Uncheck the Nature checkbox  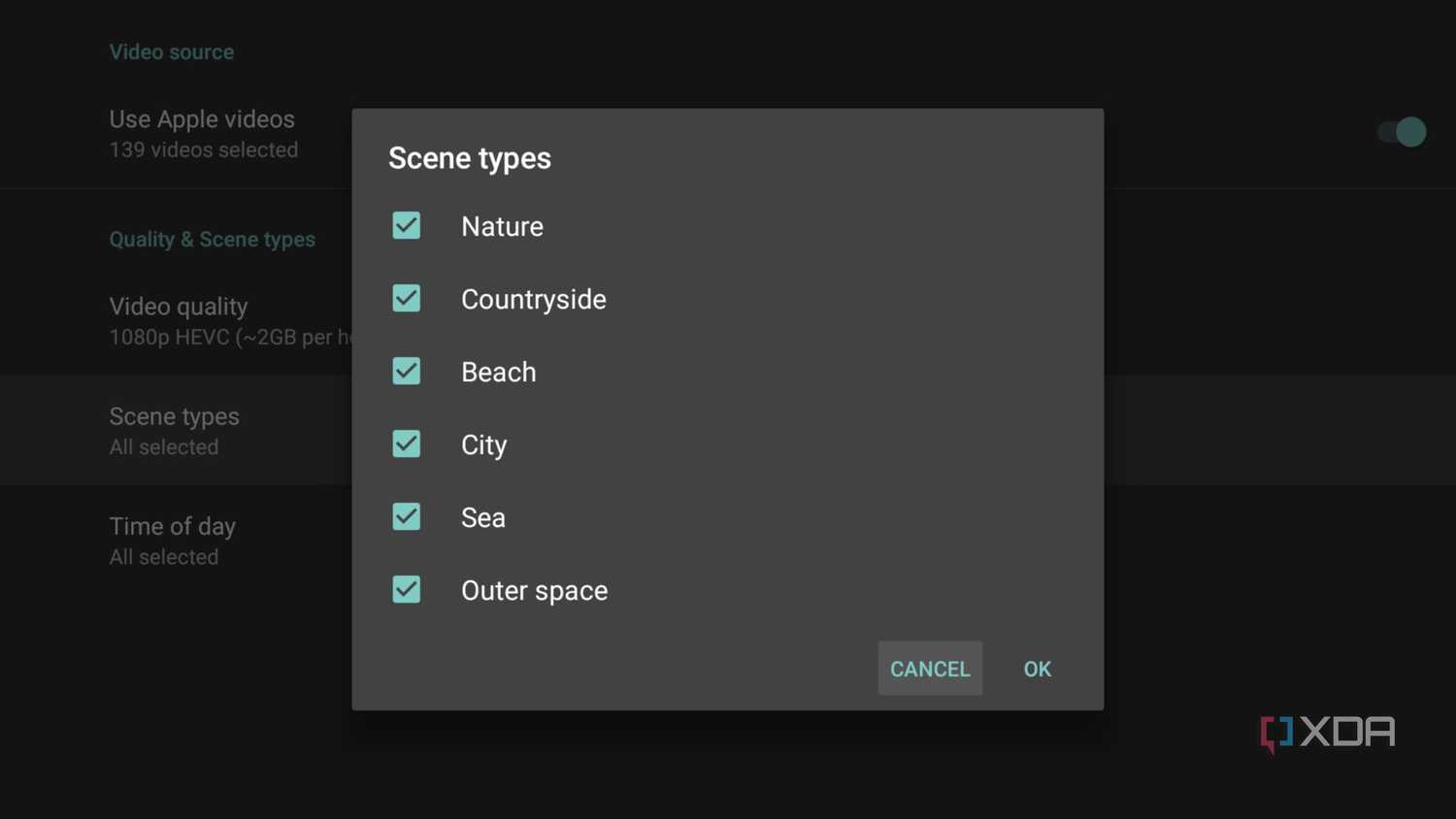point(407,225)
